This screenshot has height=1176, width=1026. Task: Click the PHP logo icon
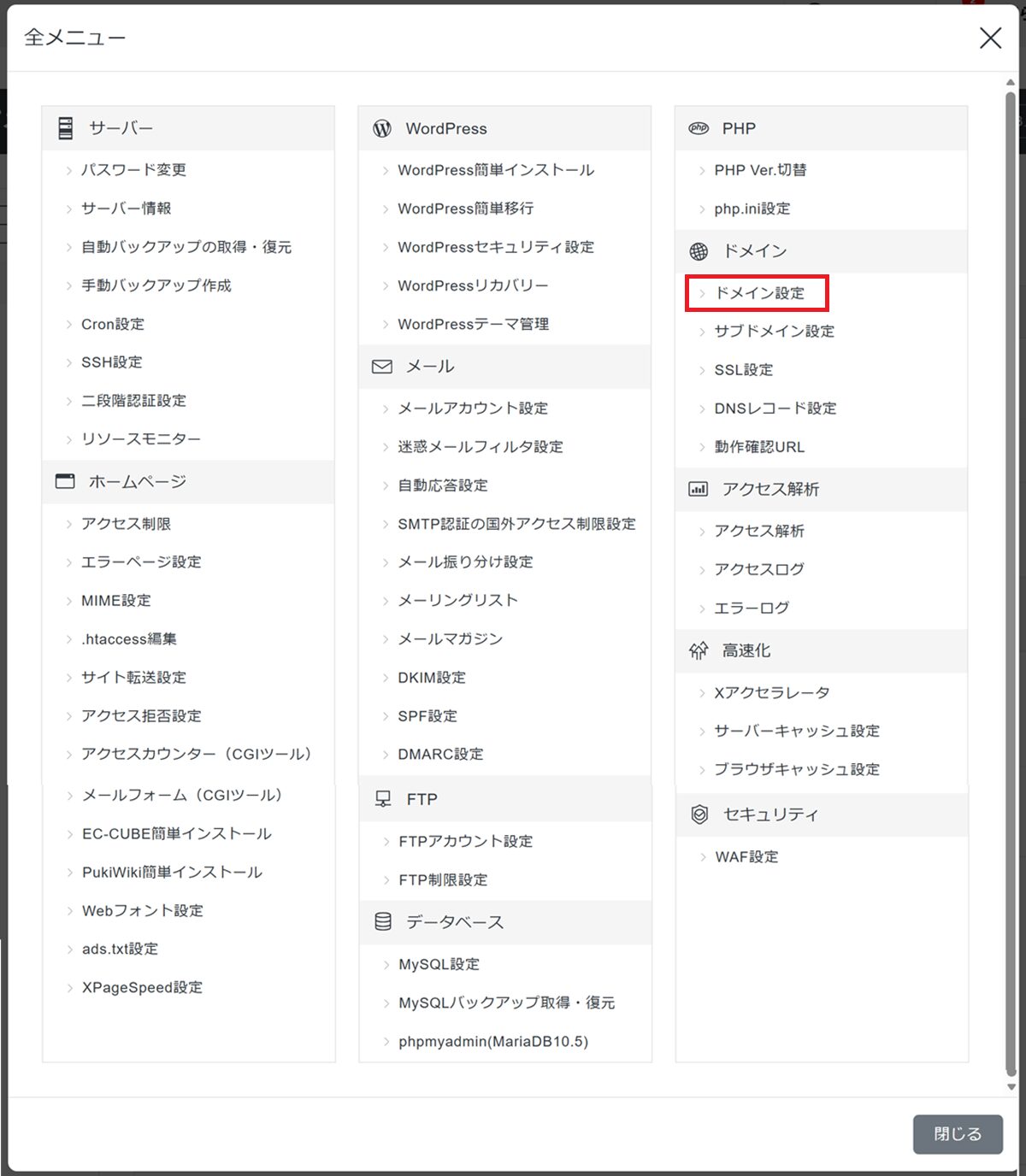point(699,128)
